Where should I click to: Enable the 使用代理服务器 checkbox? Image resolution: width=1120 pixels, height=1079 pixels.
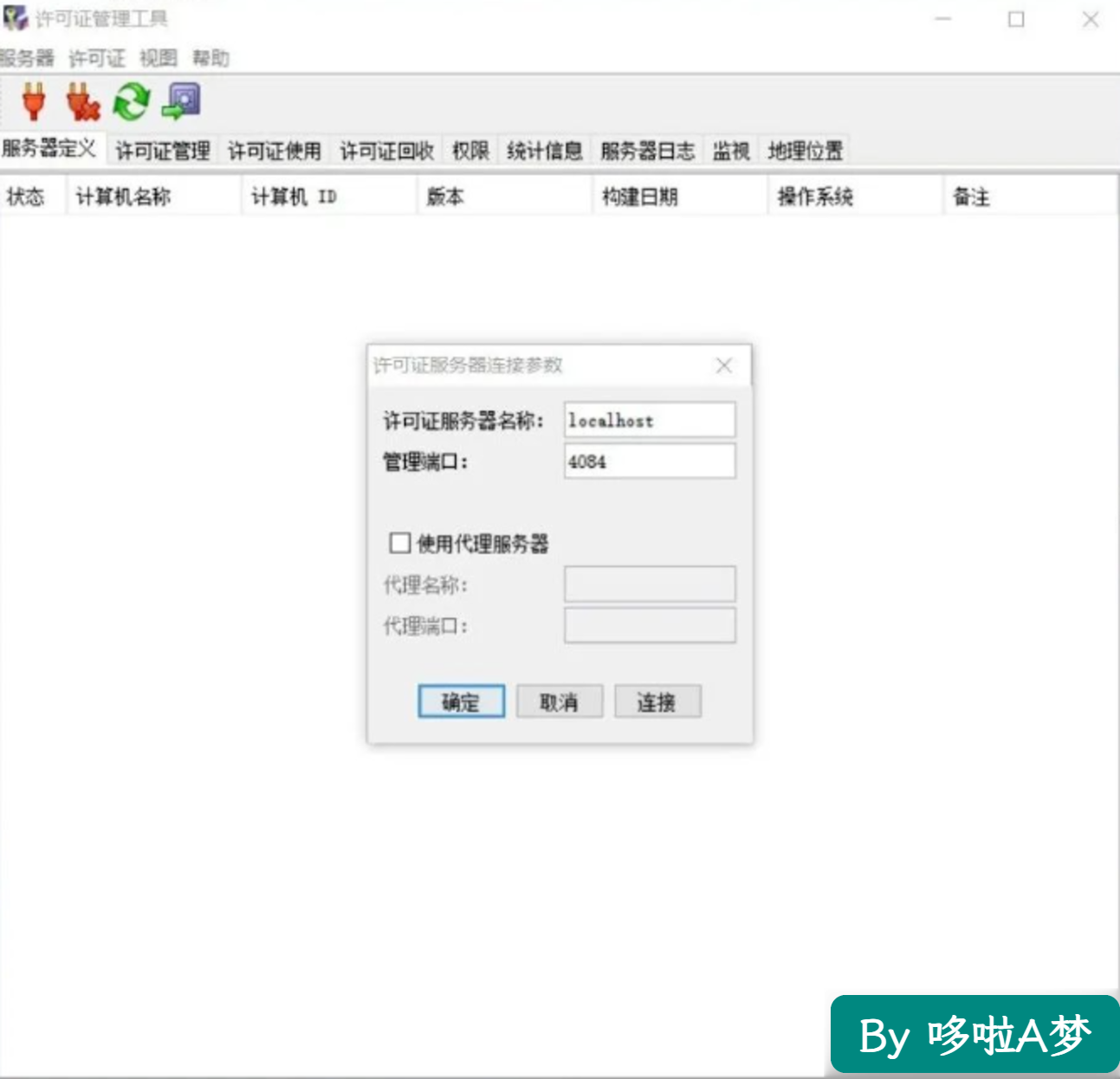399,543
